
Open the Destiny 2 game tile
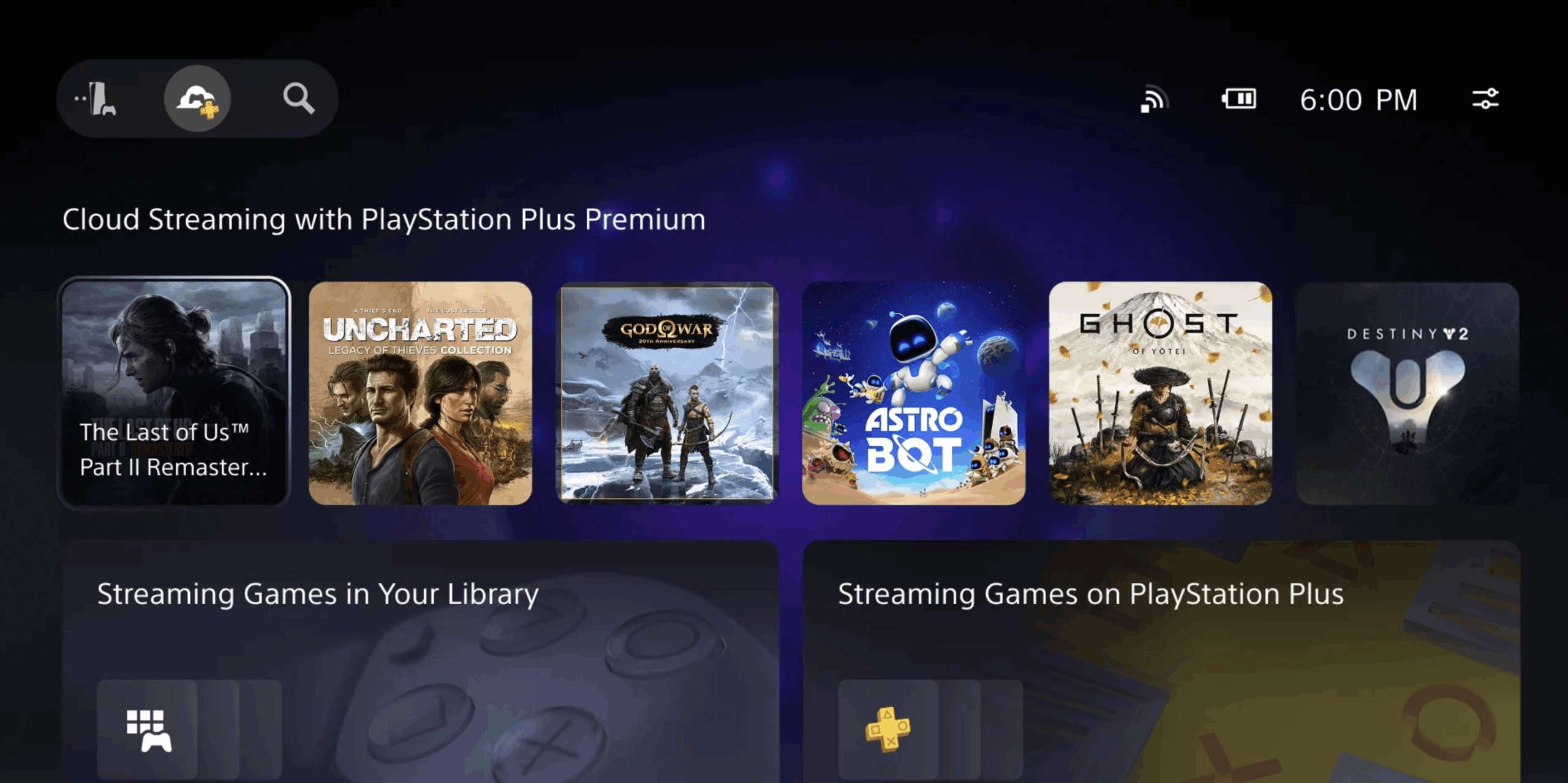(x=1408, y=393)
